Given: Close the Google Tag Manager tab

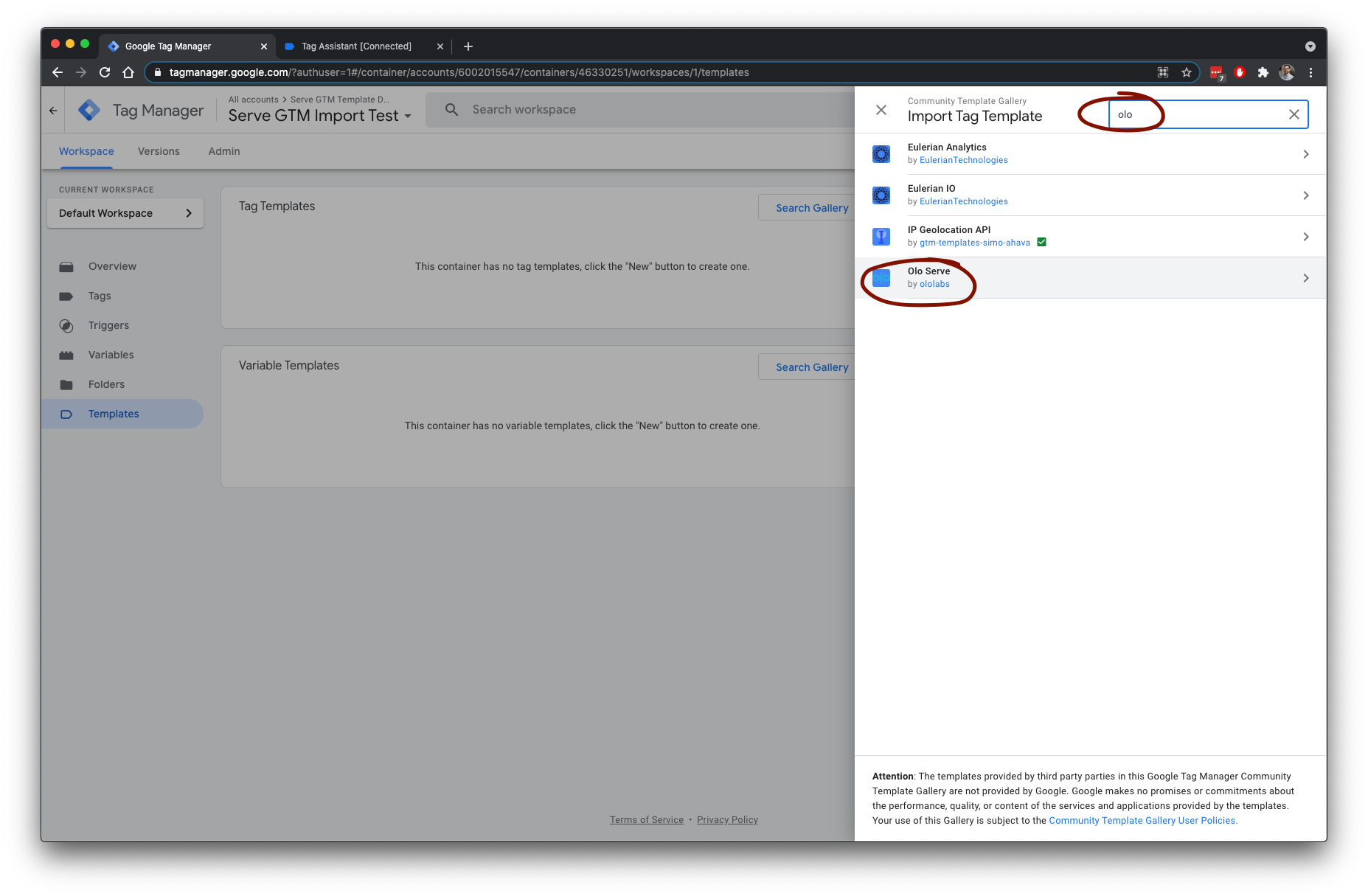Looking at the screenshot, I should coord(264,46).
